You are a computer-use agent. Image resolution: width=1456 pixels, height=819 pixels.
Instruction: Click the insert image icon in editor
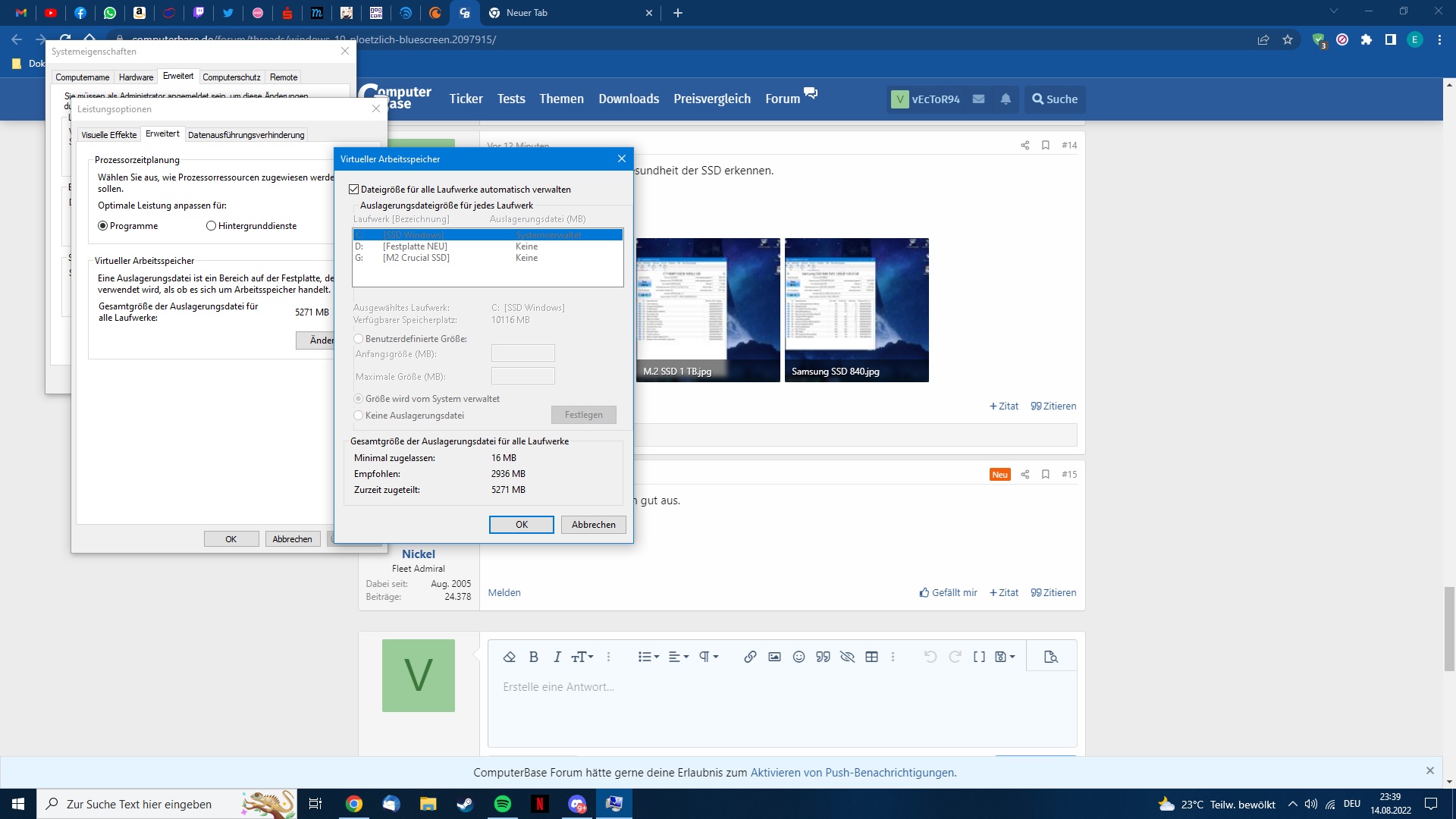tap(774, 657)
